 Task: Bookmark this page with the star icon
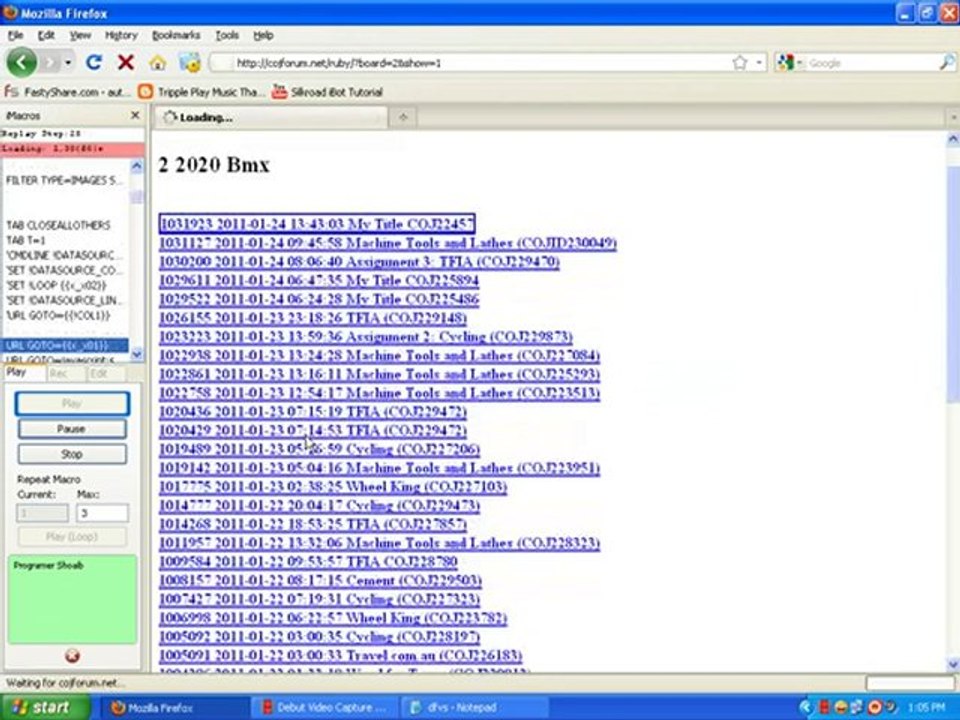(x=740, y=62)
